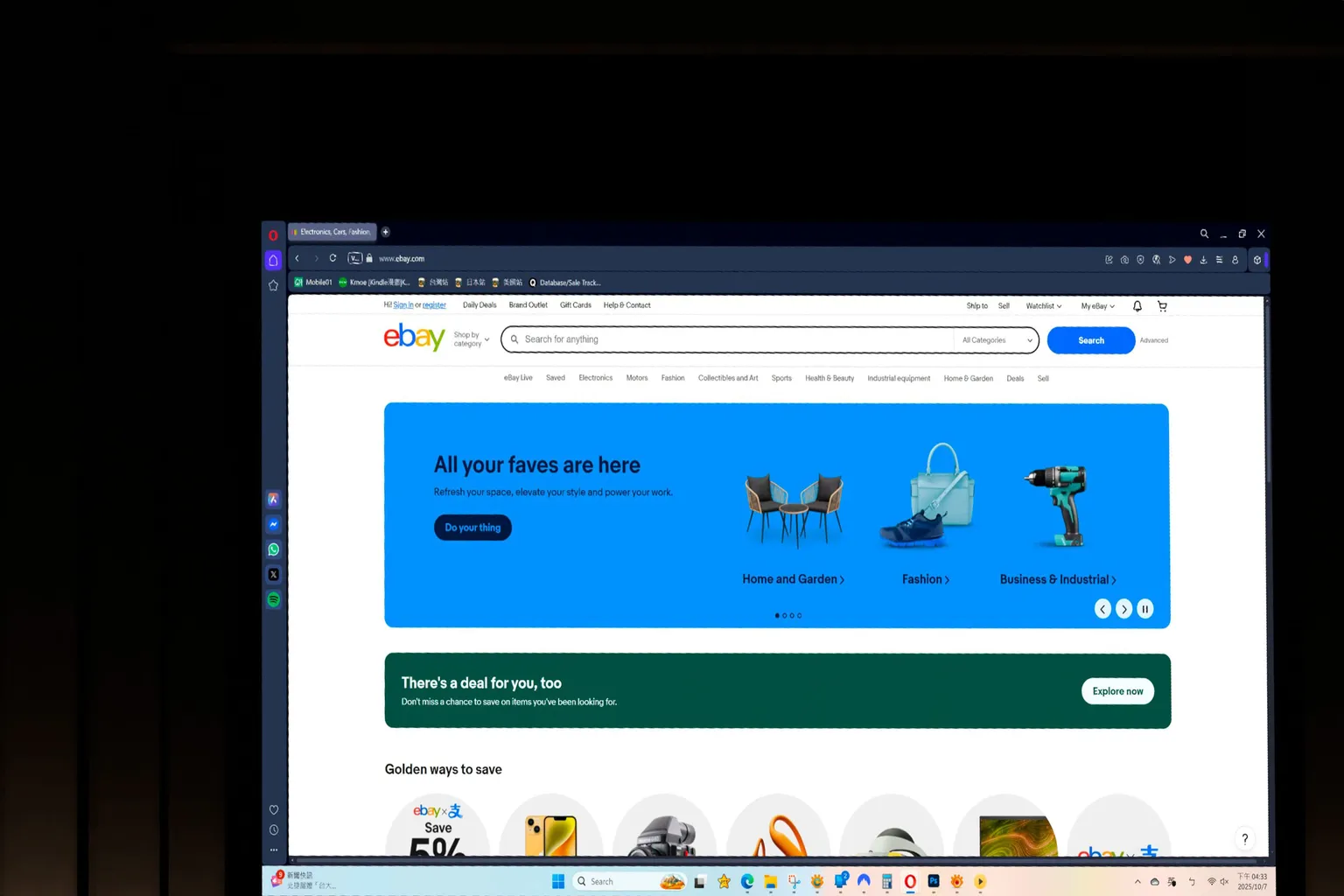Open Spotify in Opera sidebar

coord(274,599)
